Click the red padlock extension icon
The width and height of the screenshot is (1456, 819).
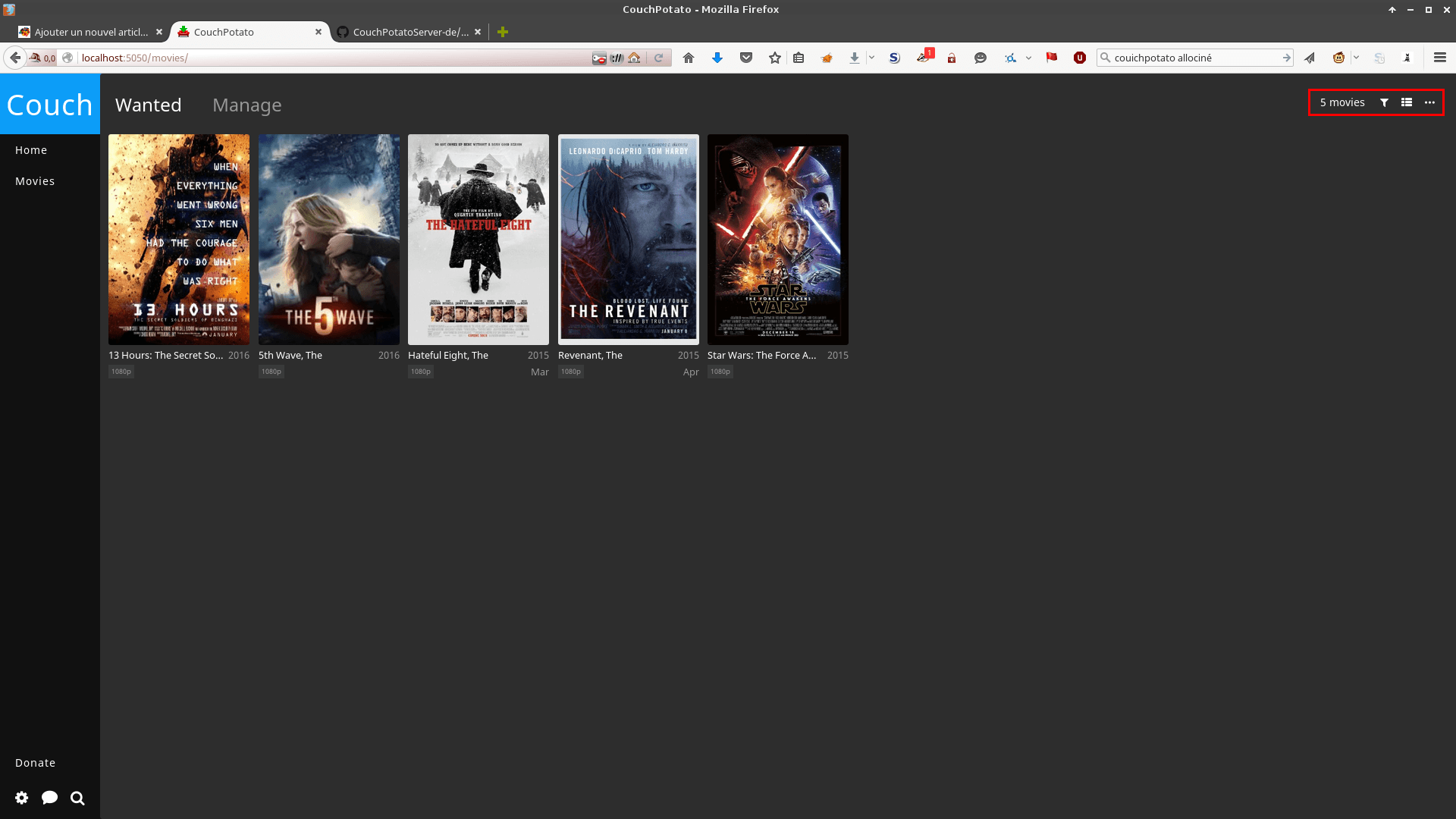952,58
